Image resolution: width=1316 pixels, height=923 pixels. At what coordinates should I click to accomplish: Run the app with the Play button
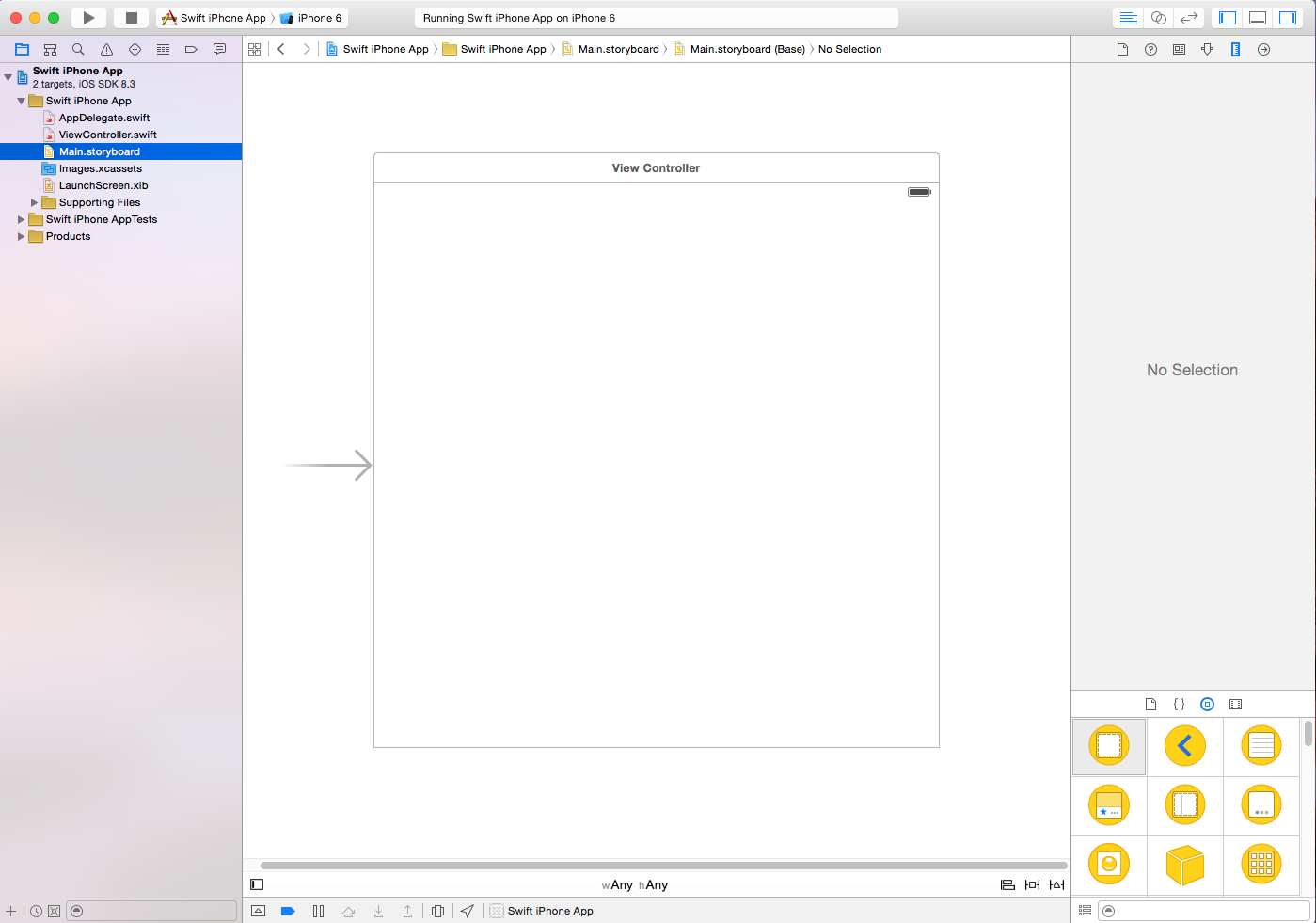[x=88, y=18]
